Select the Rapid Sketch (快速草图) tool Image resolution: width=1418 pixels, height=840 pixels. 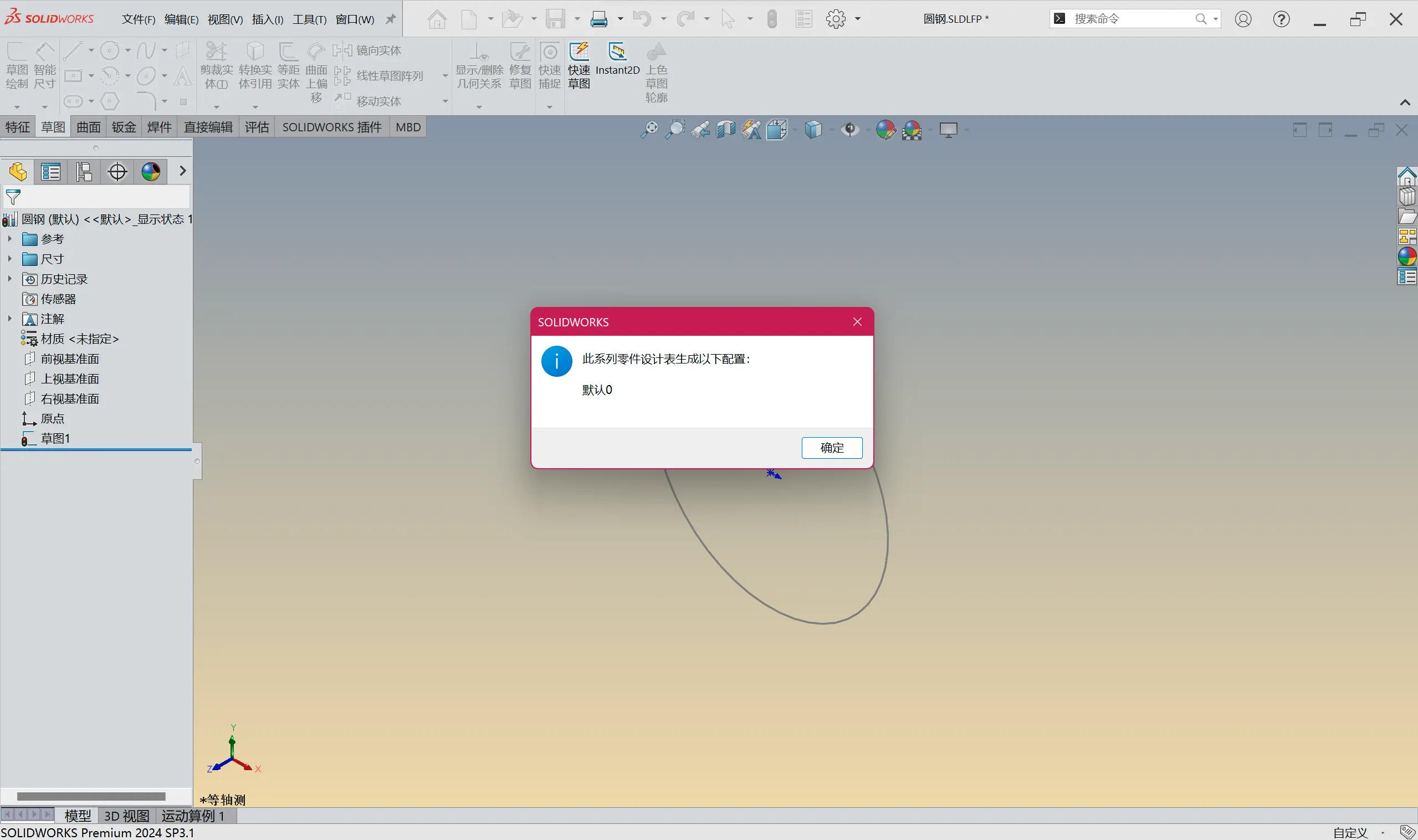coord(579,53)
